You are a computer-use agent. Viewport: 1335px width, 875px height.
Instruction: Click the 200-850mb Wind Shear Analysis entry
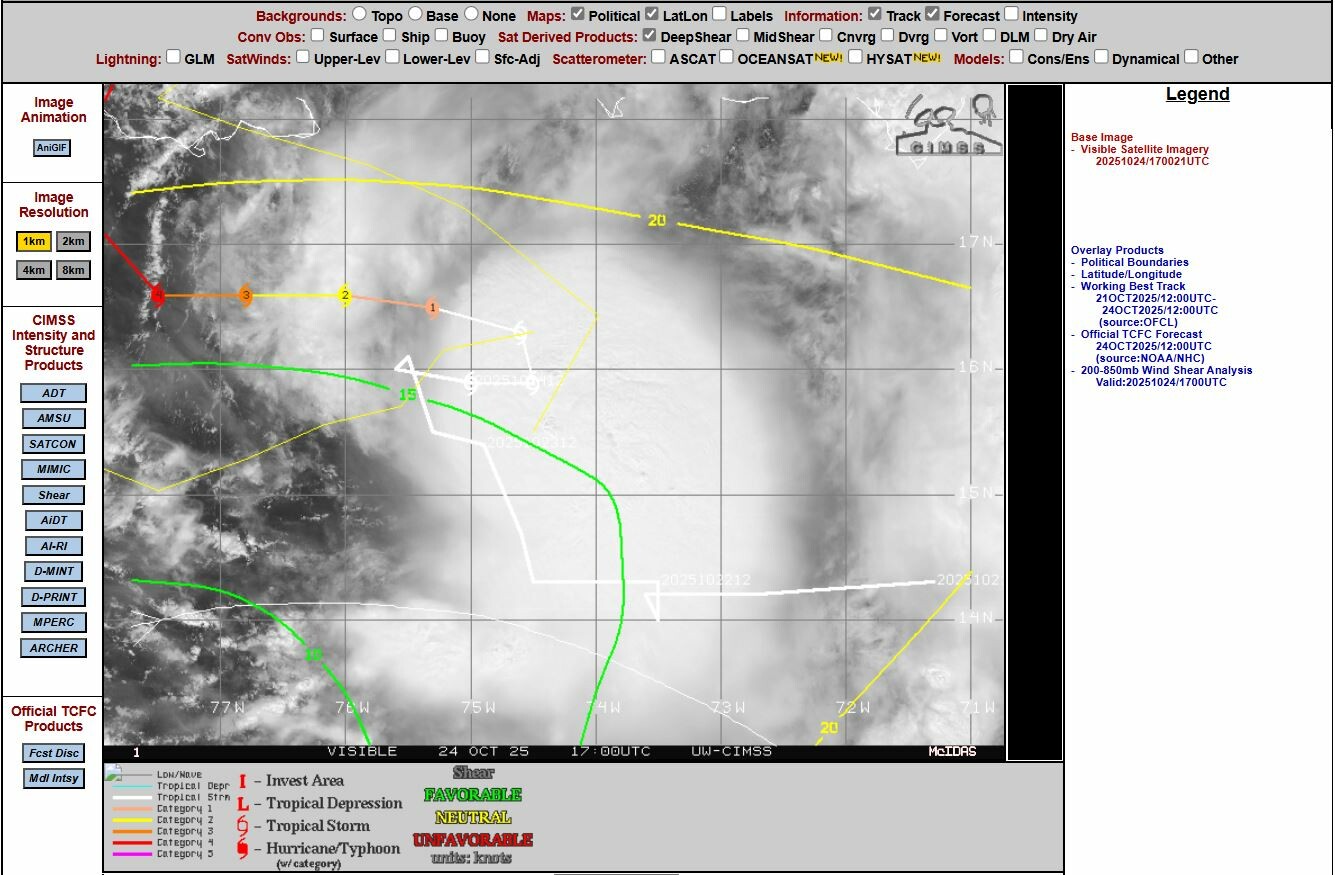(1166, 370)
